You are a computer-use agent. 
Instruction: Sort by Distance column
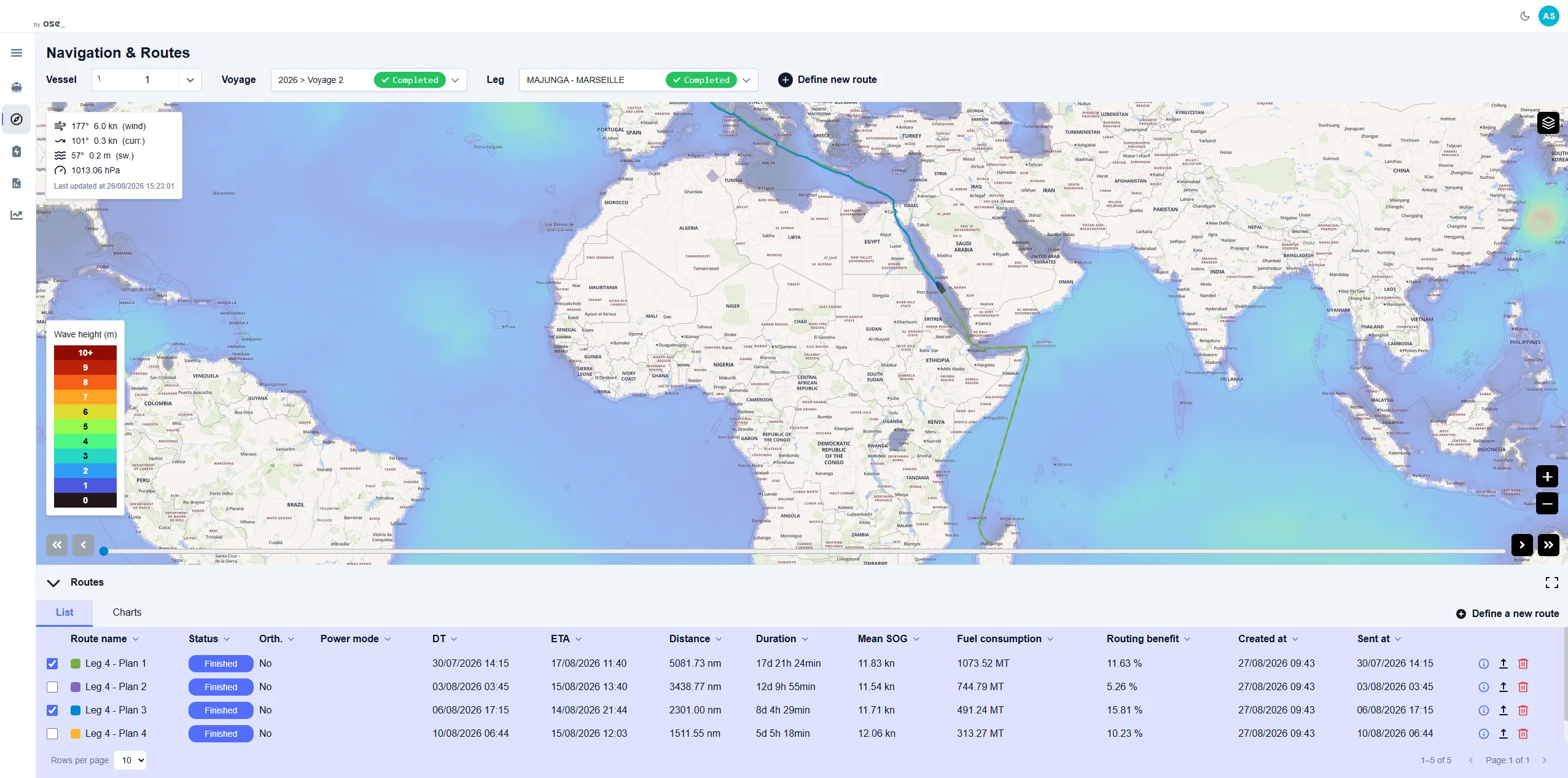click(x=695, y=639)
